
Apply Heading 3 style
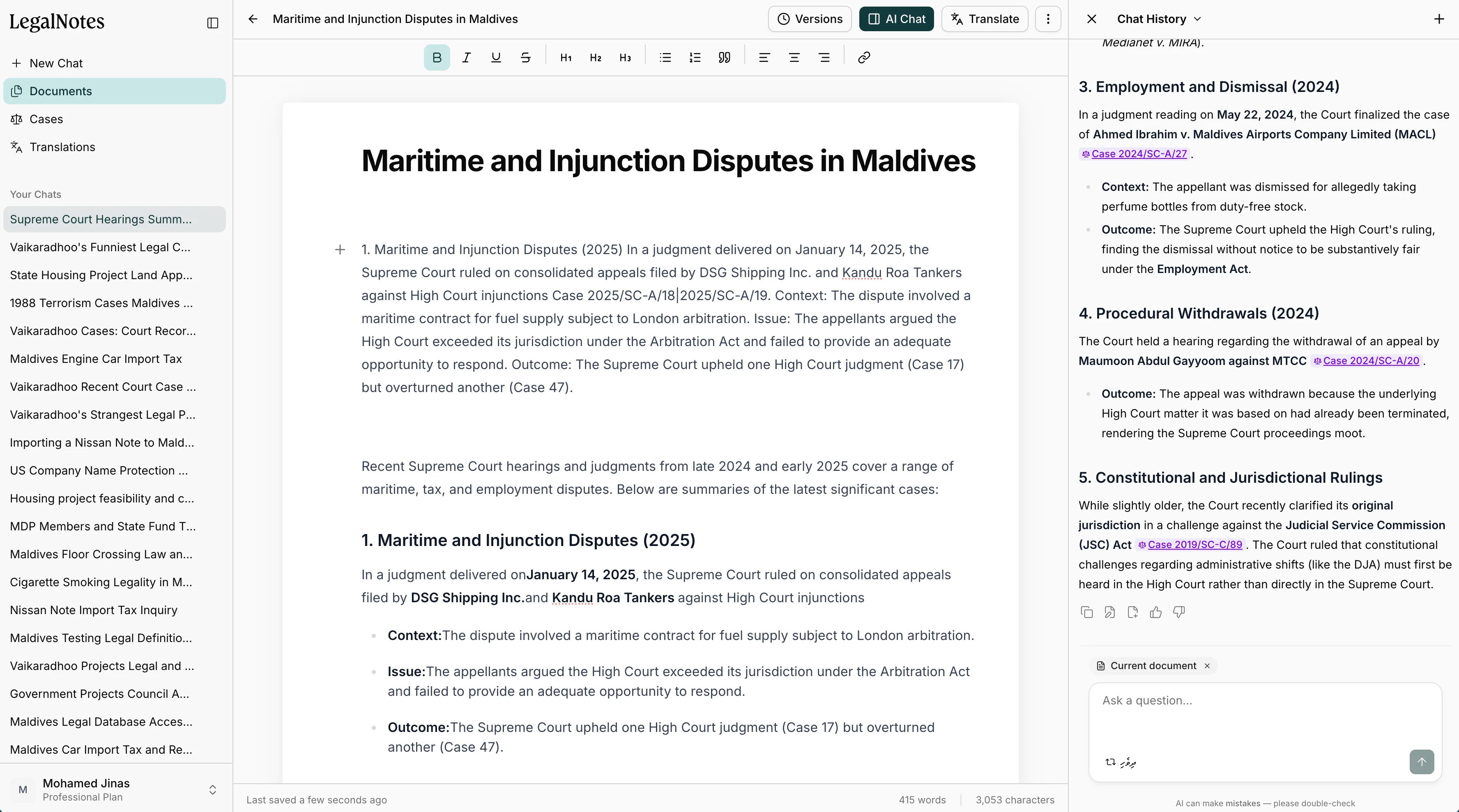tap(625, 57)
